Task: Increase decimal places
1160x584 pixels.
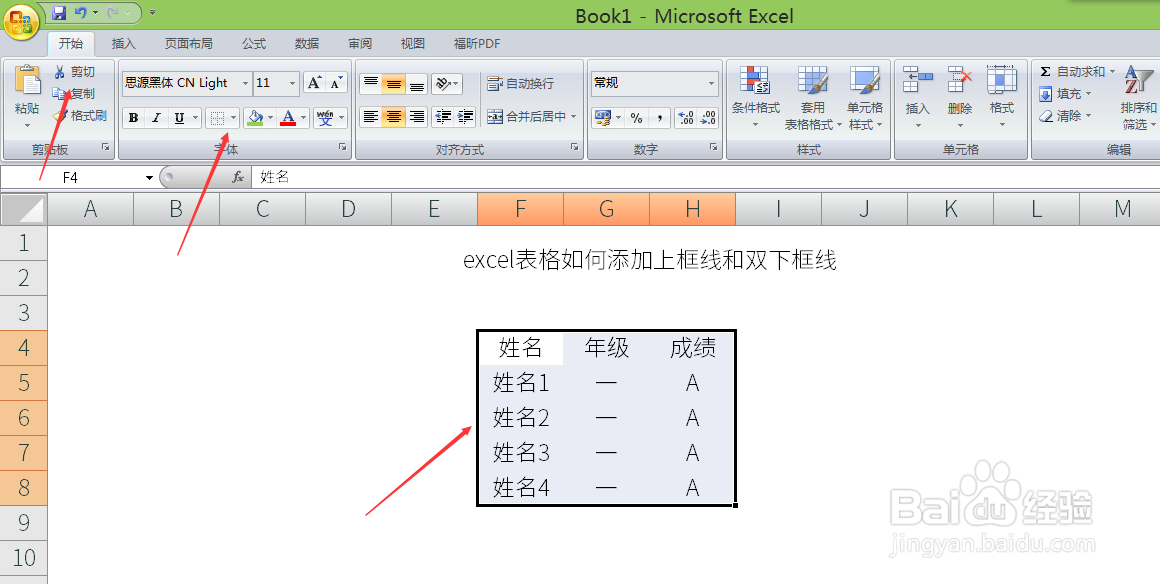Action: pyautogui.click(x=686, y=118)
